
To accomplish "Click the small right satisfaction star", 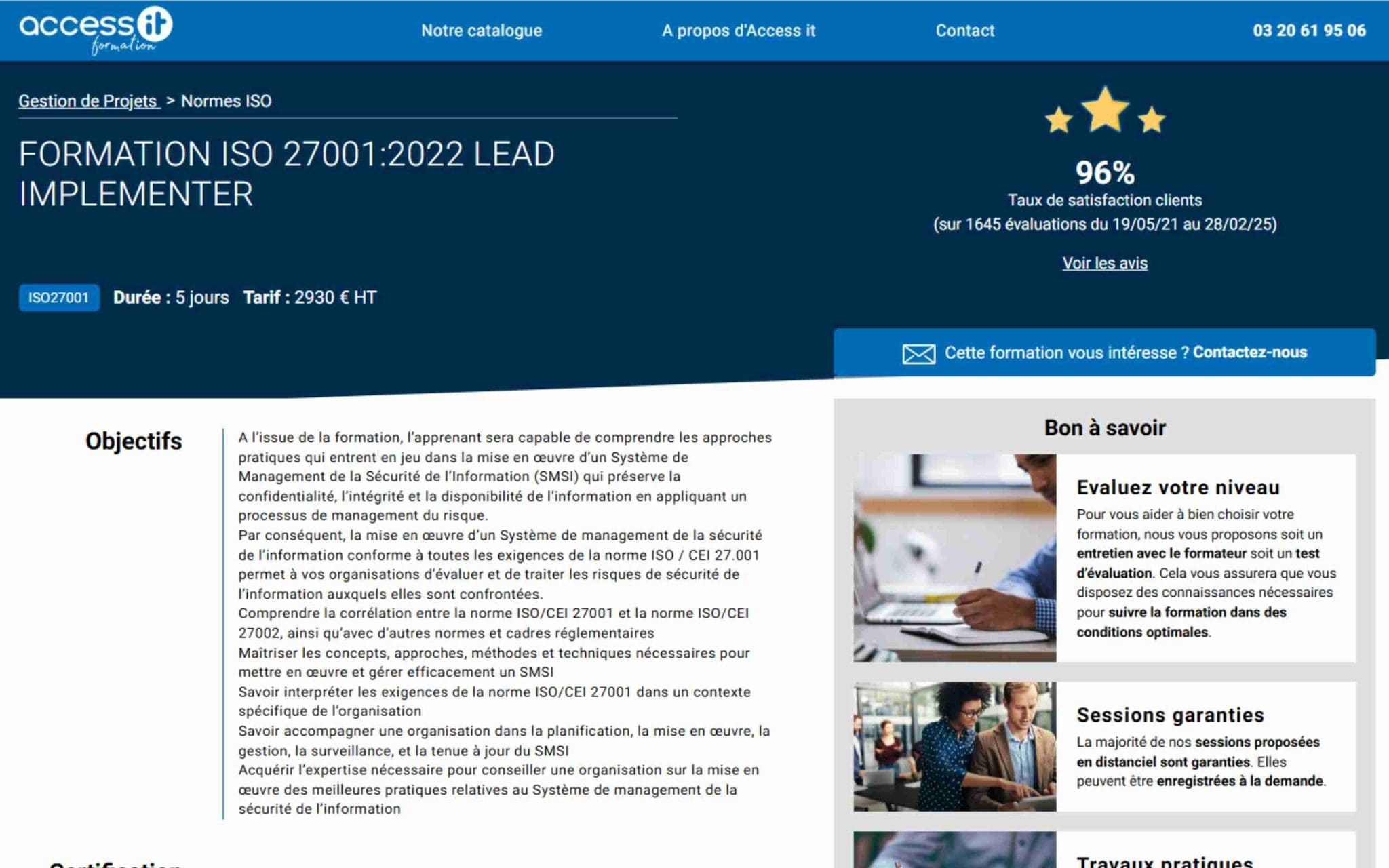I will click(x=1152, y=120).
